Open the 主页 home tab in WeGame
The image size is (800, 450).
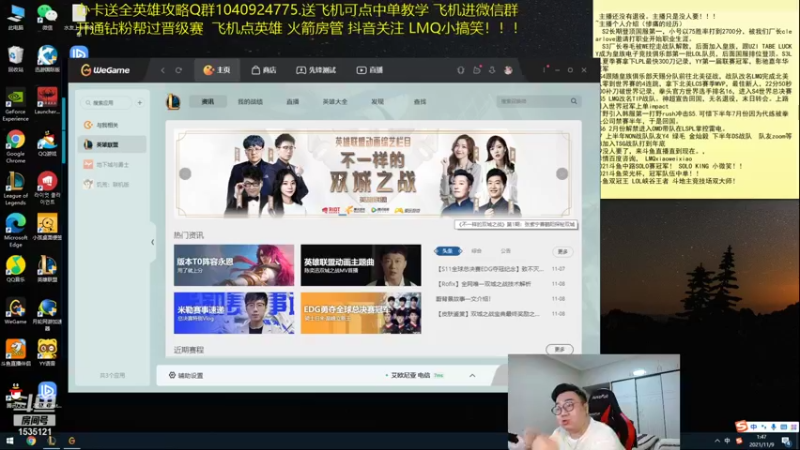pos(217,70)
